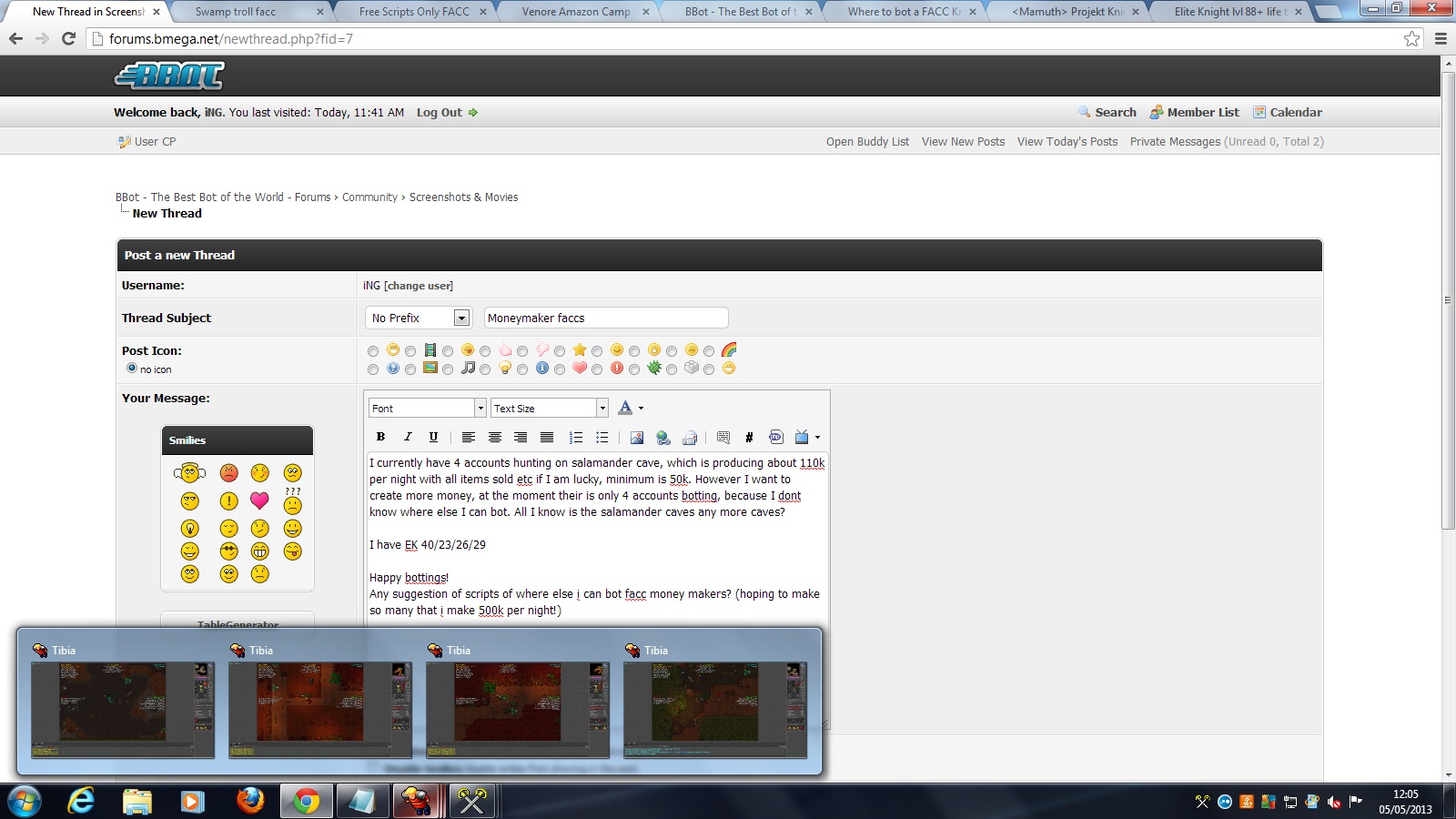Click the Log Out link
The image size is (1456, 819).
(440, 113)
